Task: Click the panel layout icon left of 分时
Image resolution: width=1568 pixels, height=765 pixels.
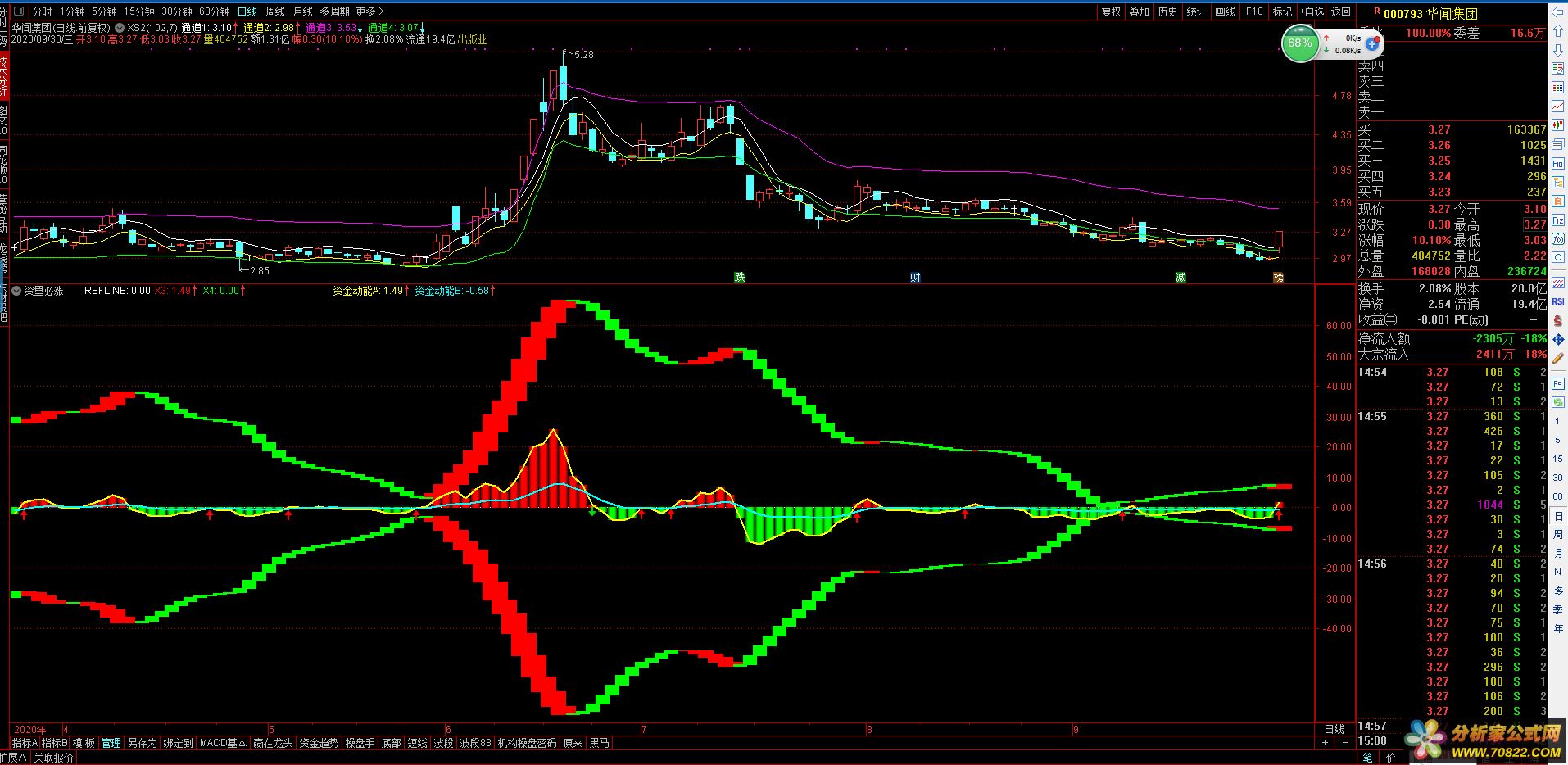Action: click(19, 11)
